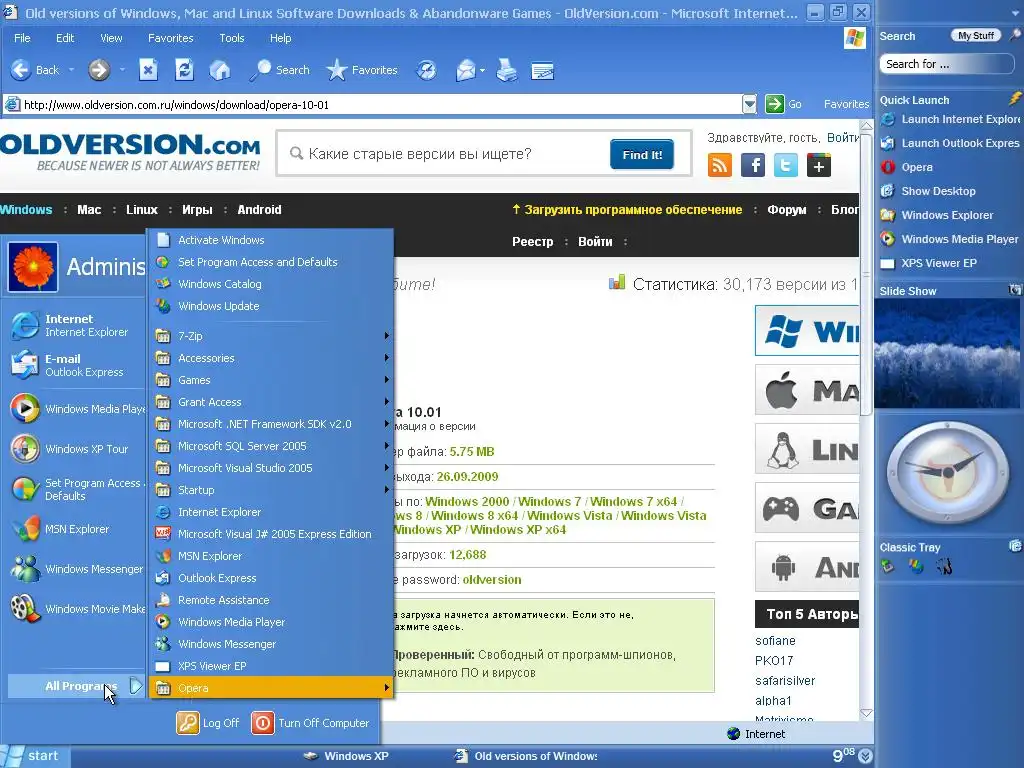Click the Find It! button
1024x768 pixels.
642,154
